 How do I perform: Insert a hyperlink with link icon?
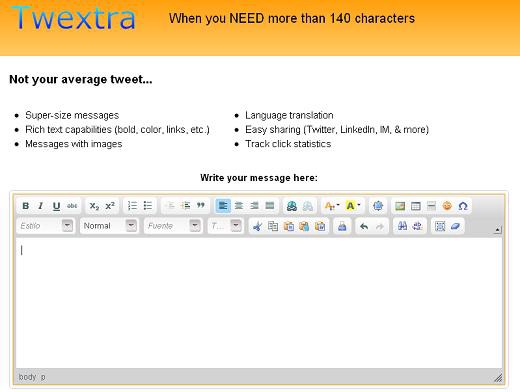click(292, 206)
